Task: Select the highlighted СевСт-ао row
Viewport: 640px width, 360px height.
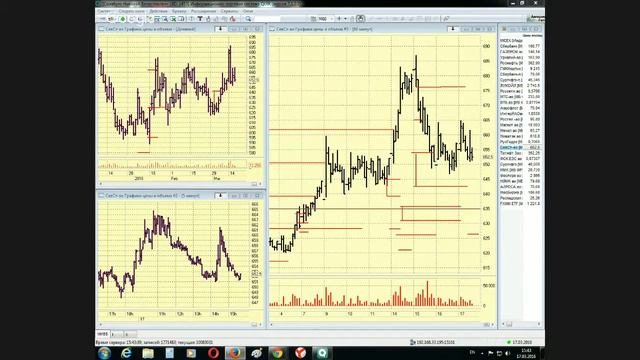Action: click(520, 147)
